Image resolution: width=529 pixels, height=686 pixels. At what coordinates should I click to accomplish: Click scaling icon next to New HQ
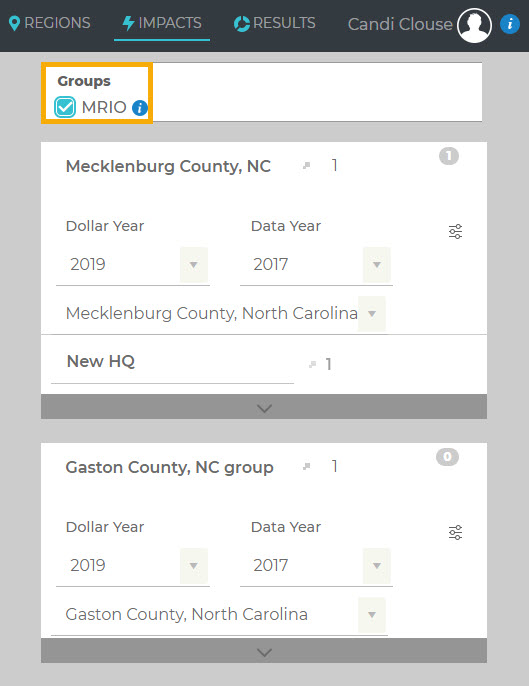coord(312,364)
